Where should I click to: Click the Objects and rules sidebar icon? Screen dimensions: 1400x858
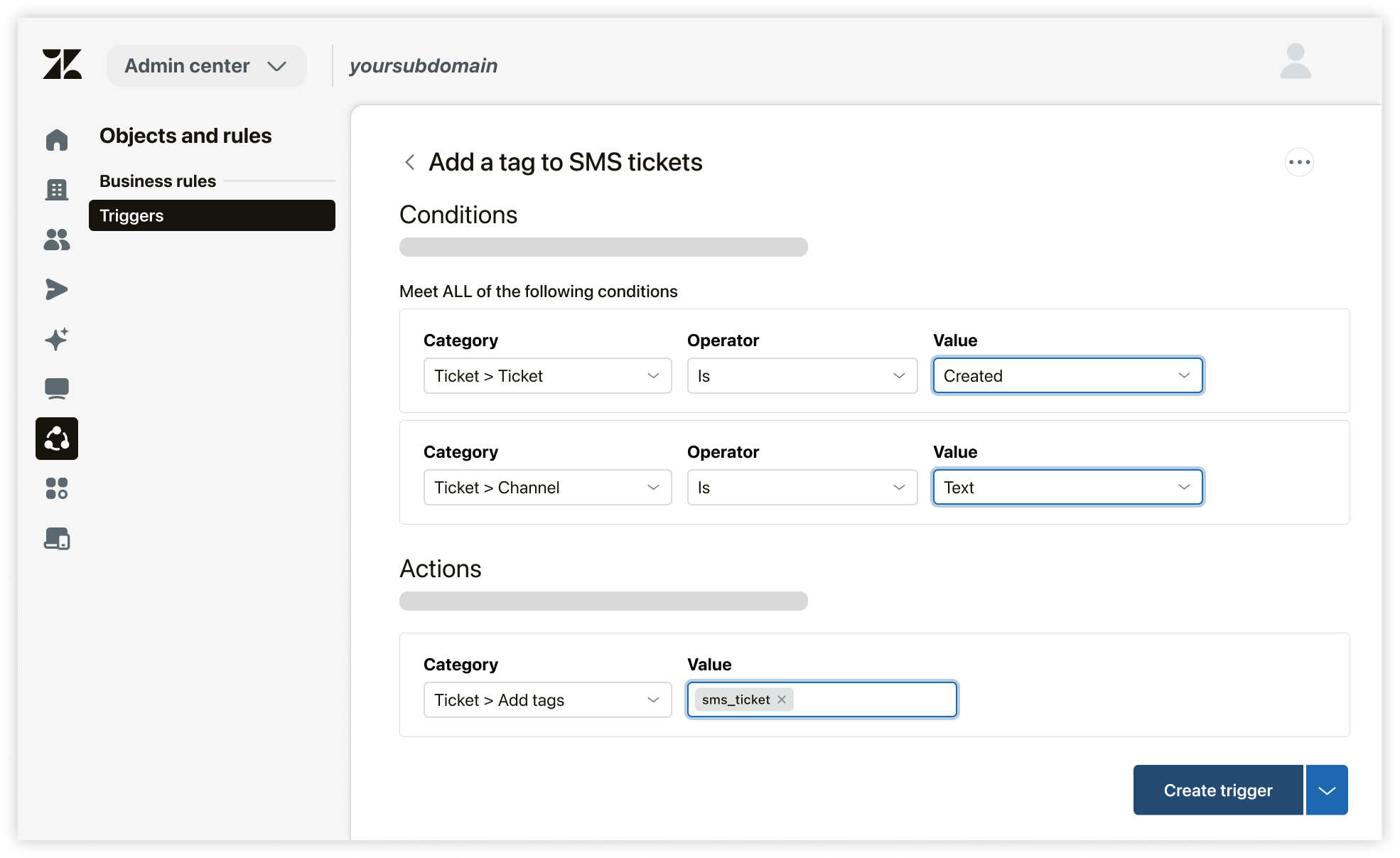pos(57,439)
